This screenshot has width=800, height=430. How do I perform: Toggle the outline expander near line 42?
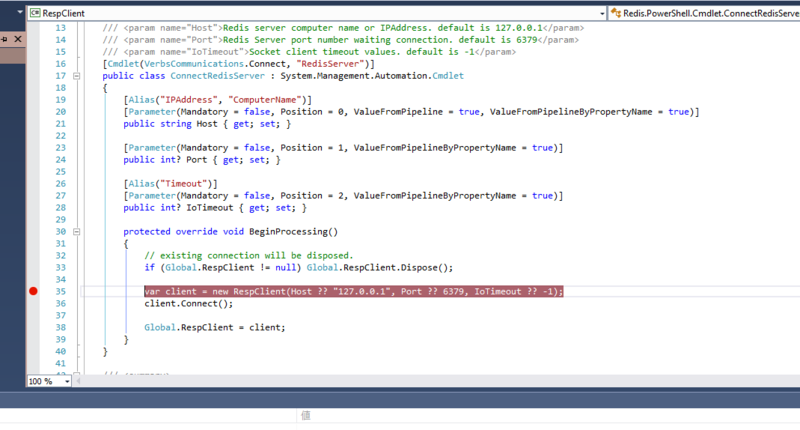(x=77, y=374)
